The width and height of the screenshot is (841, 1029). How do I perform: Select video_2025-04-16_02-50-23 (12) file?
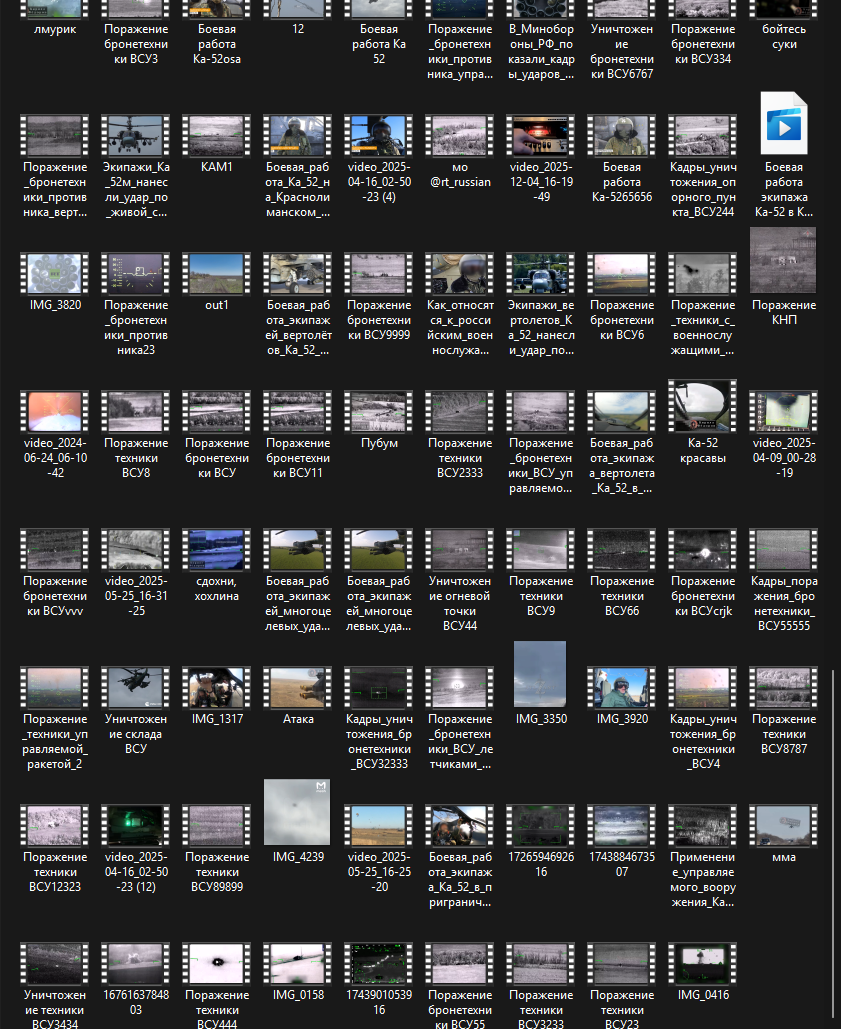click(x=136, y=849)
